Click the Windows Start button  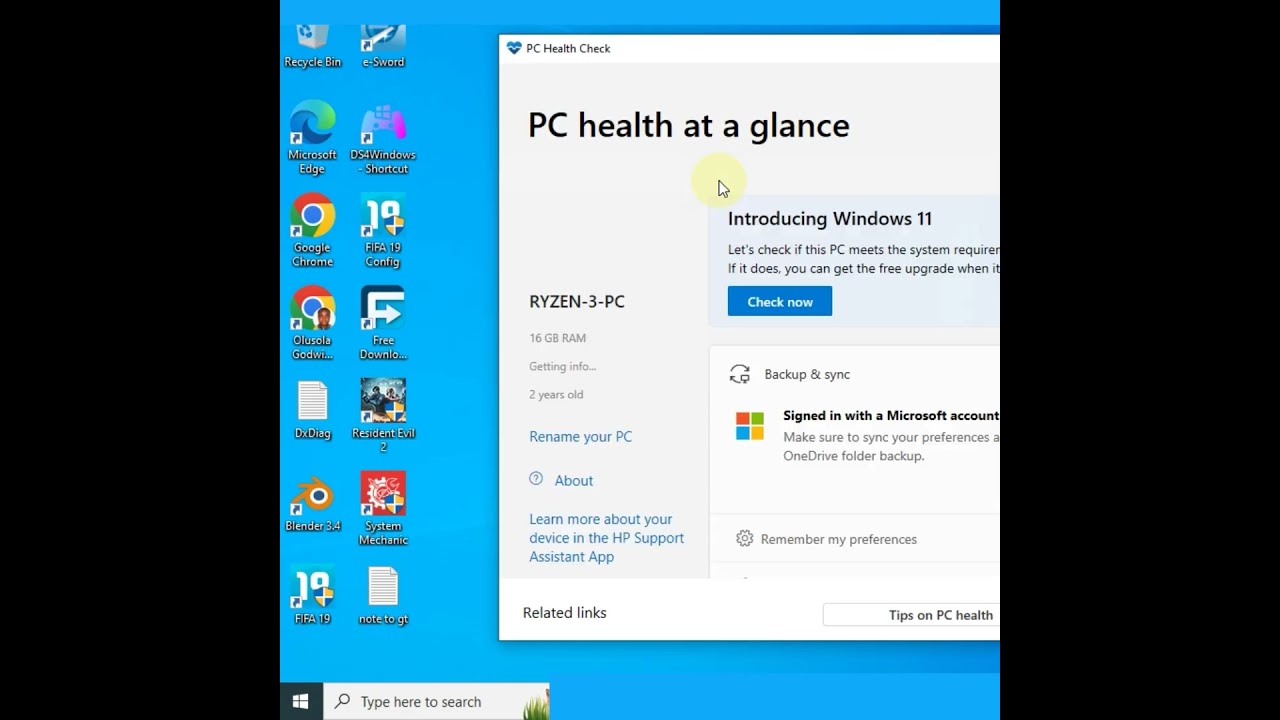click(x=301, y=702)
